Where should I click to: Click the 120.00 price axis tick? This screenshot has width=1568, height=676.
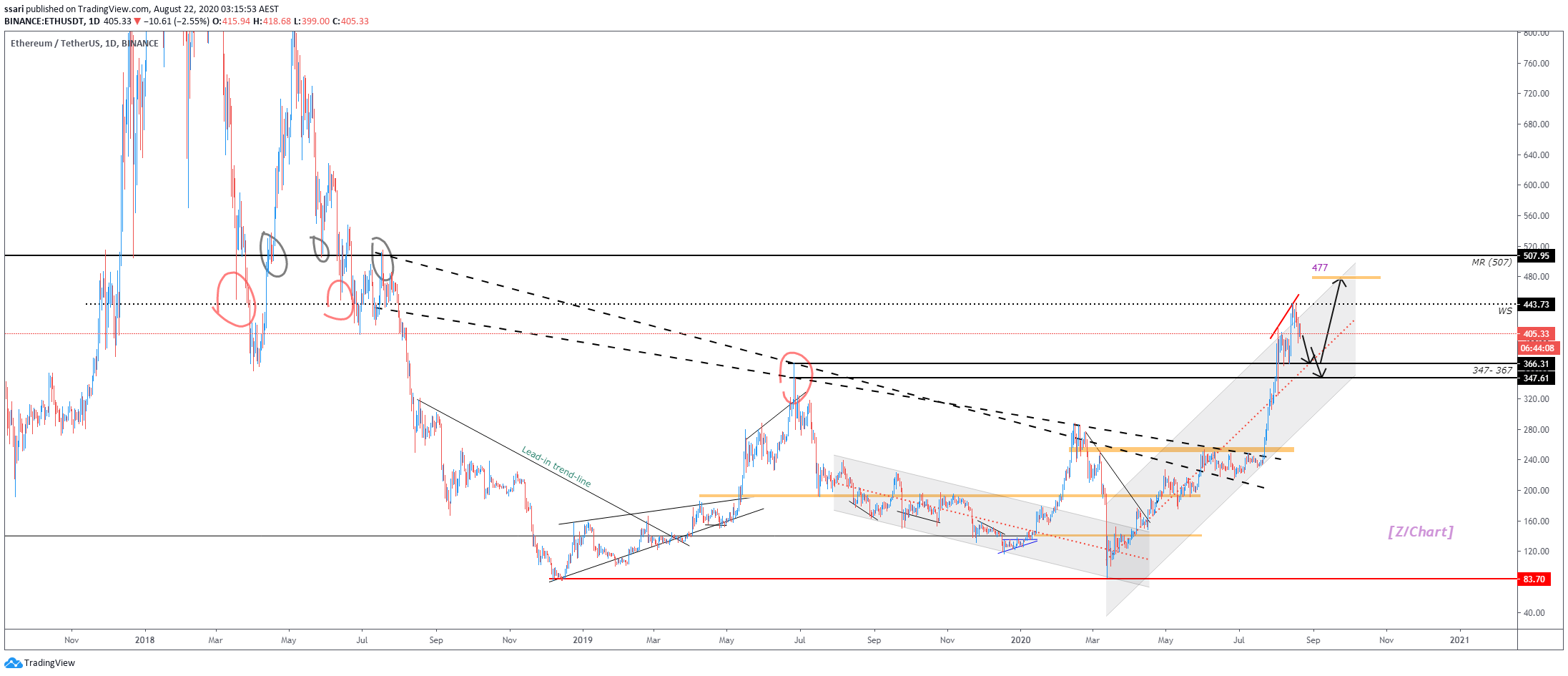pyautogui.click(x=1537, y=552)
